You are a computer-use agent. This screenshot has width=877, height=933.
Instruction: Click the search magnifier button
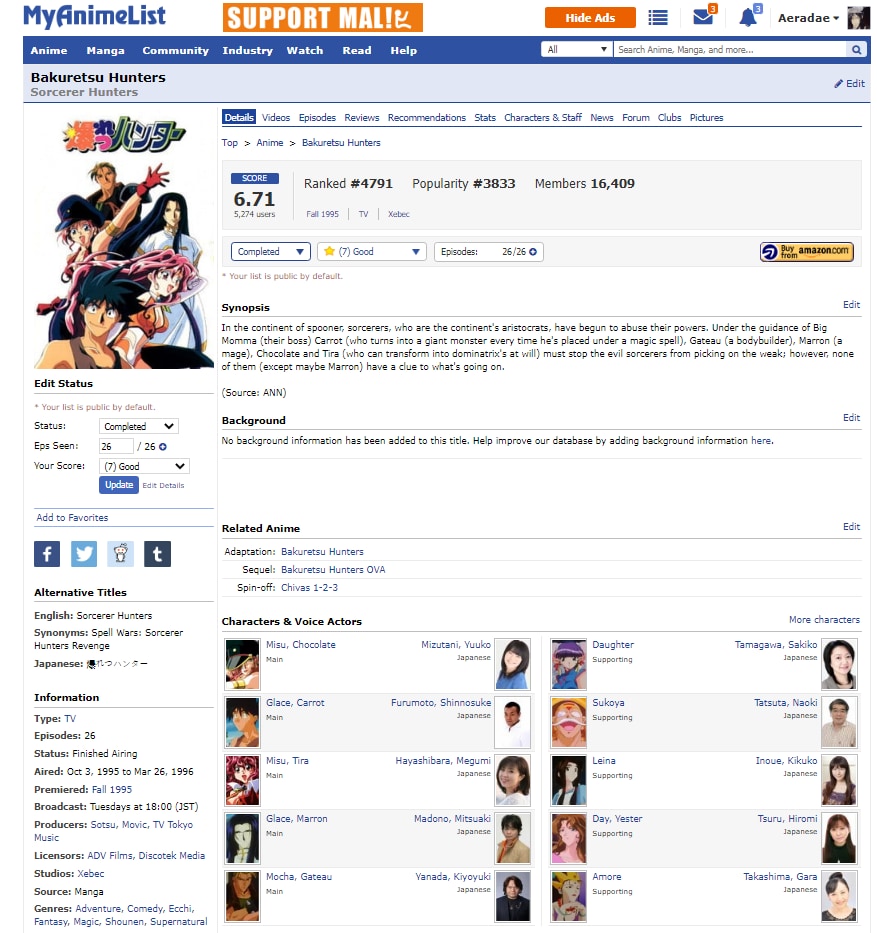856,50
